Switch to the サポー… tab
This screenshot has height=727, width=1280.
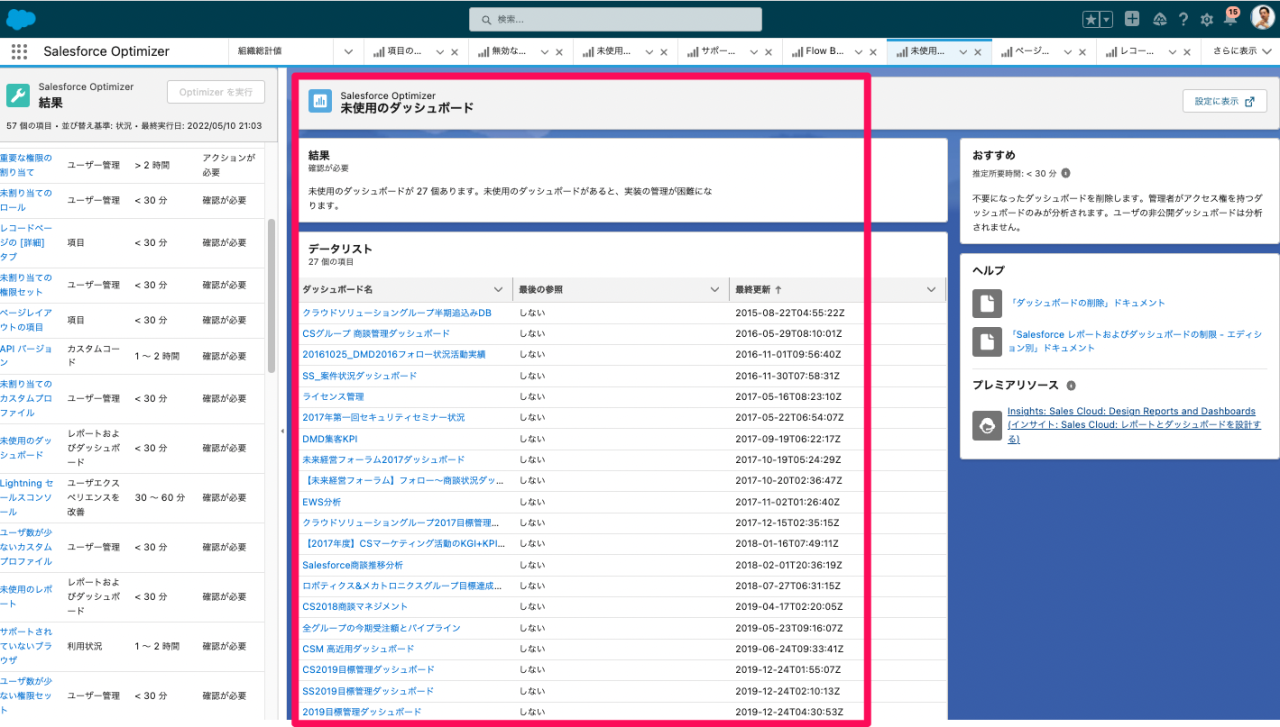[711, 52]
